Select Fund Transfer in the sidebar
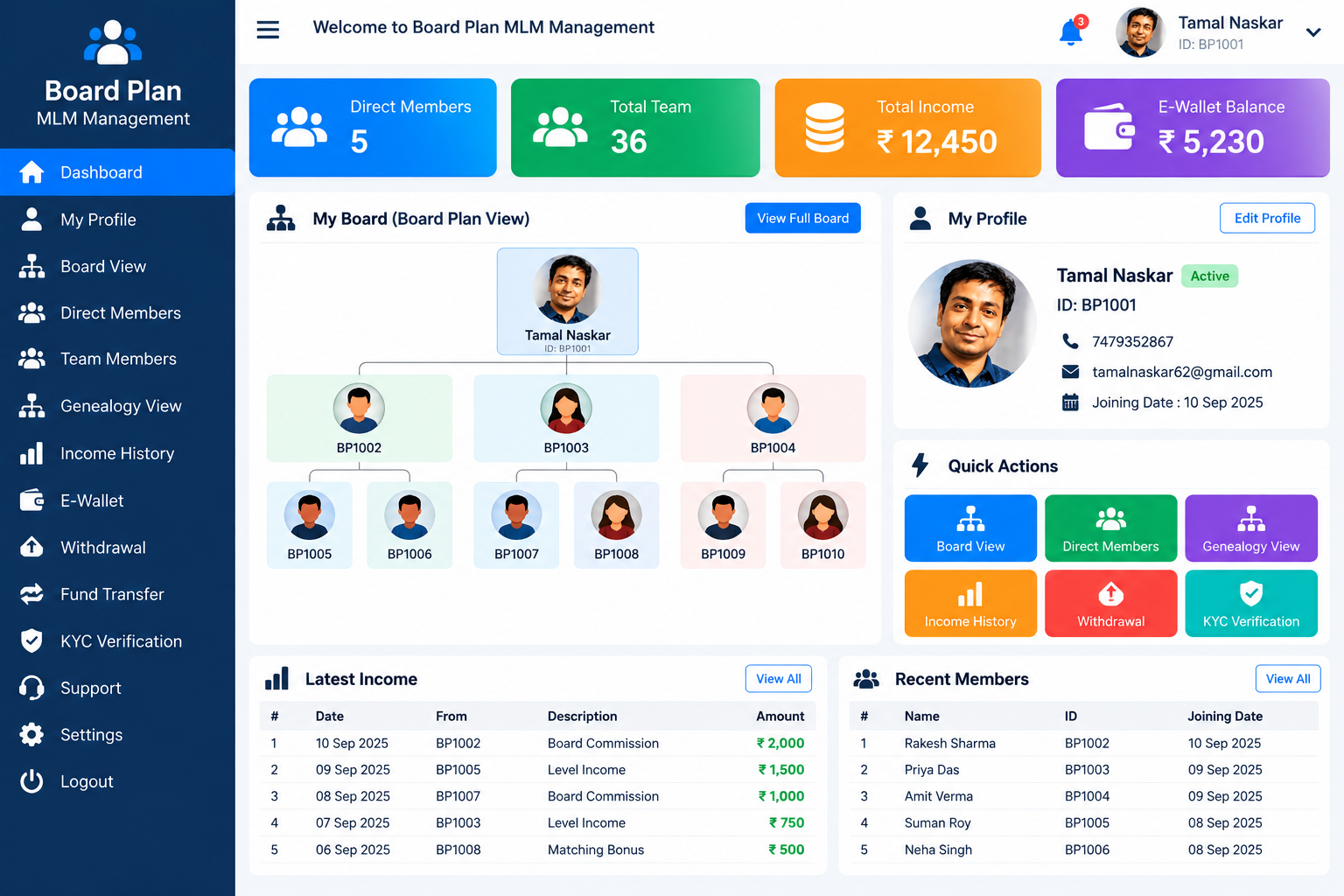The height and width of the screenshot is (896, 1344). 117,594
